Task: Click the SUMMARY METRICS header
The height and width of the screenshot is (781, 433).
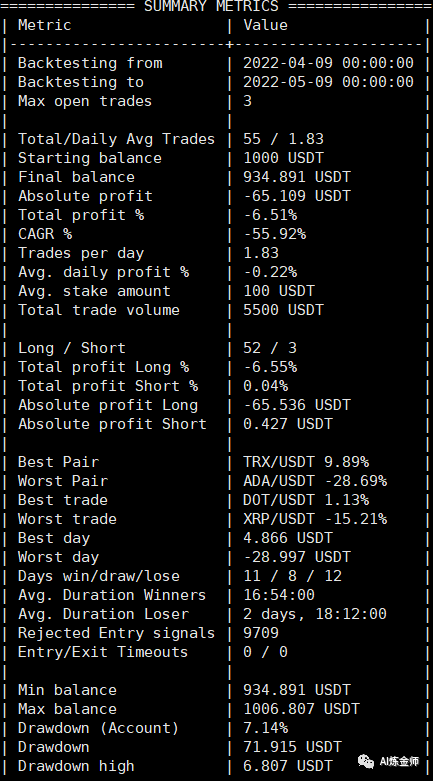Action: [211, 6]
